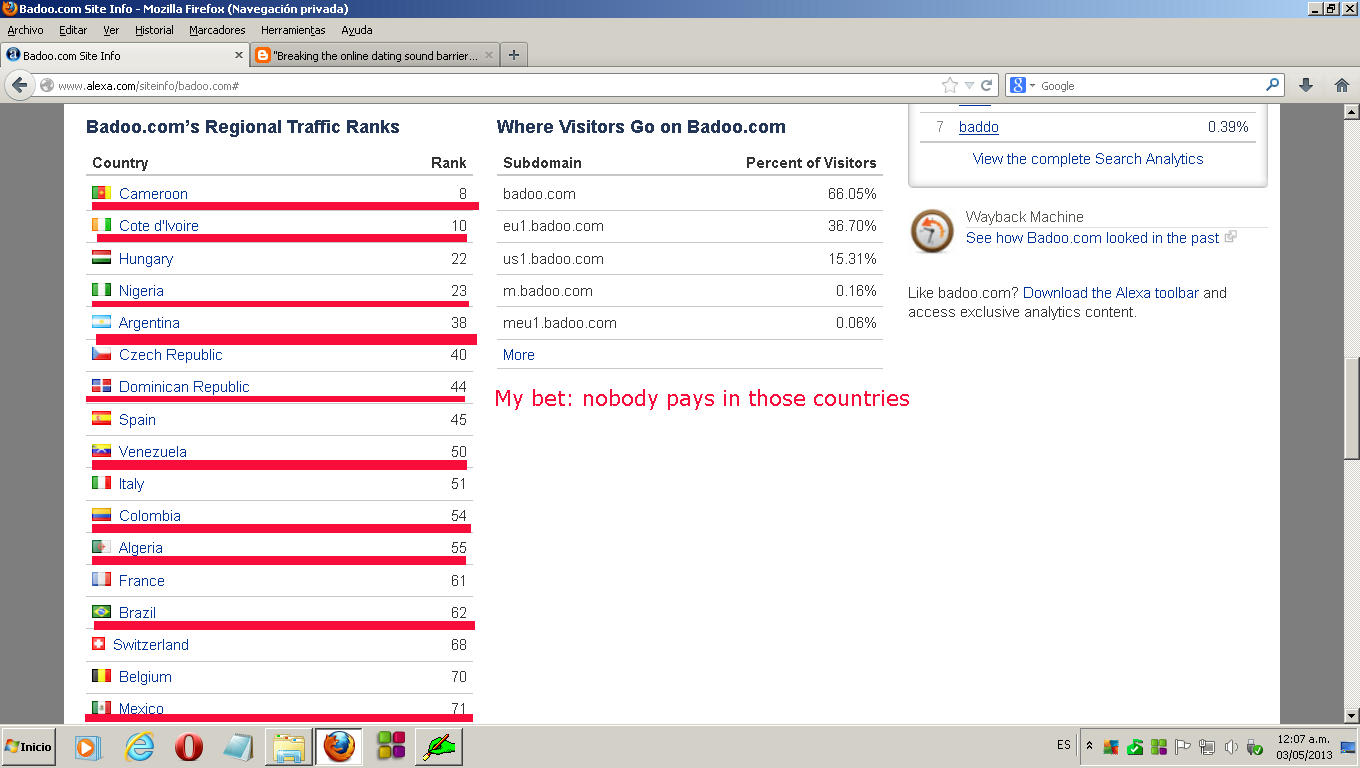Click the Wayback Machine clock icon
Viewport: 1360px width, 768px height.
[x=932, y=231]
